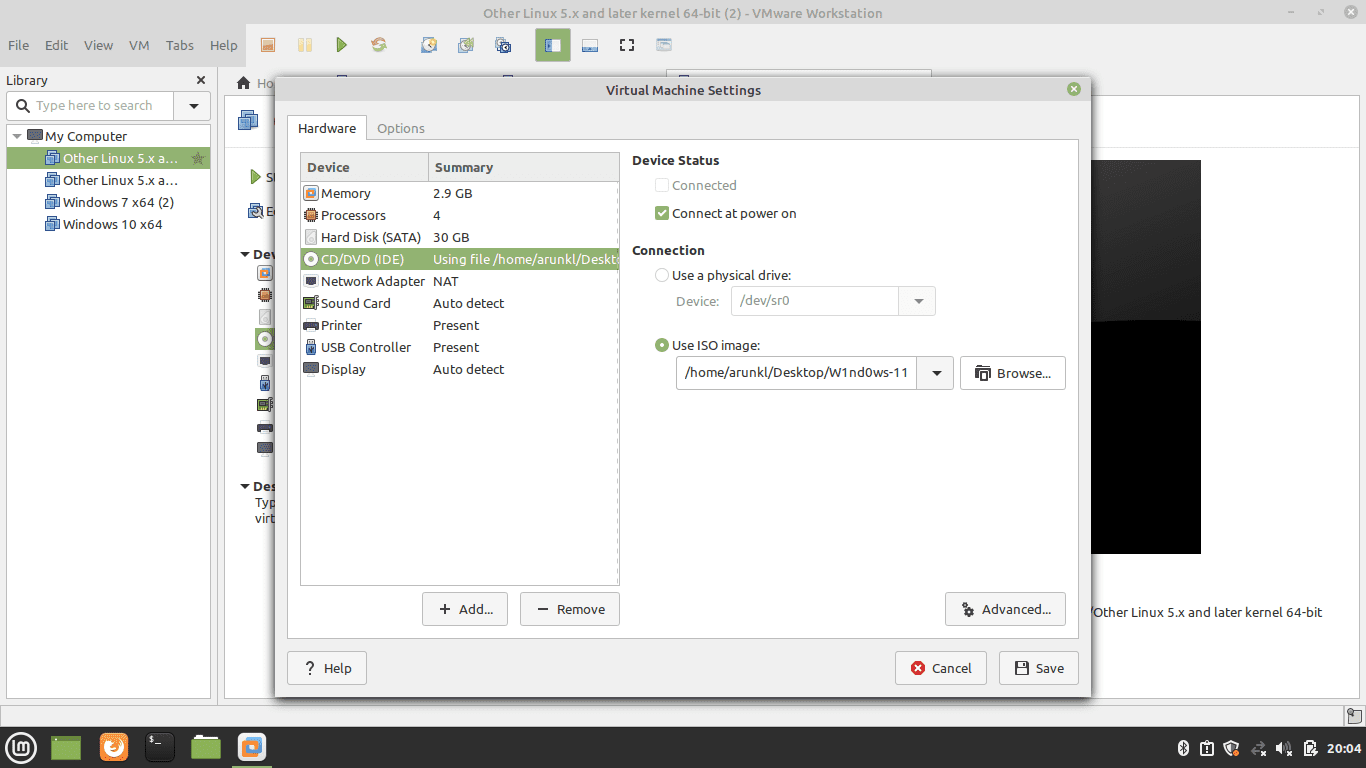Click the security shield tray icon
1366x768 pixels.
coord(1232,748)
